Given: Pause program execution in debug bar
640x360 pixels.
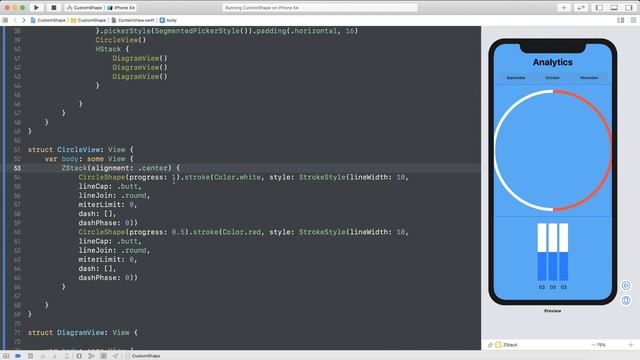Looking at the screenshot, I should click(30, 356).
